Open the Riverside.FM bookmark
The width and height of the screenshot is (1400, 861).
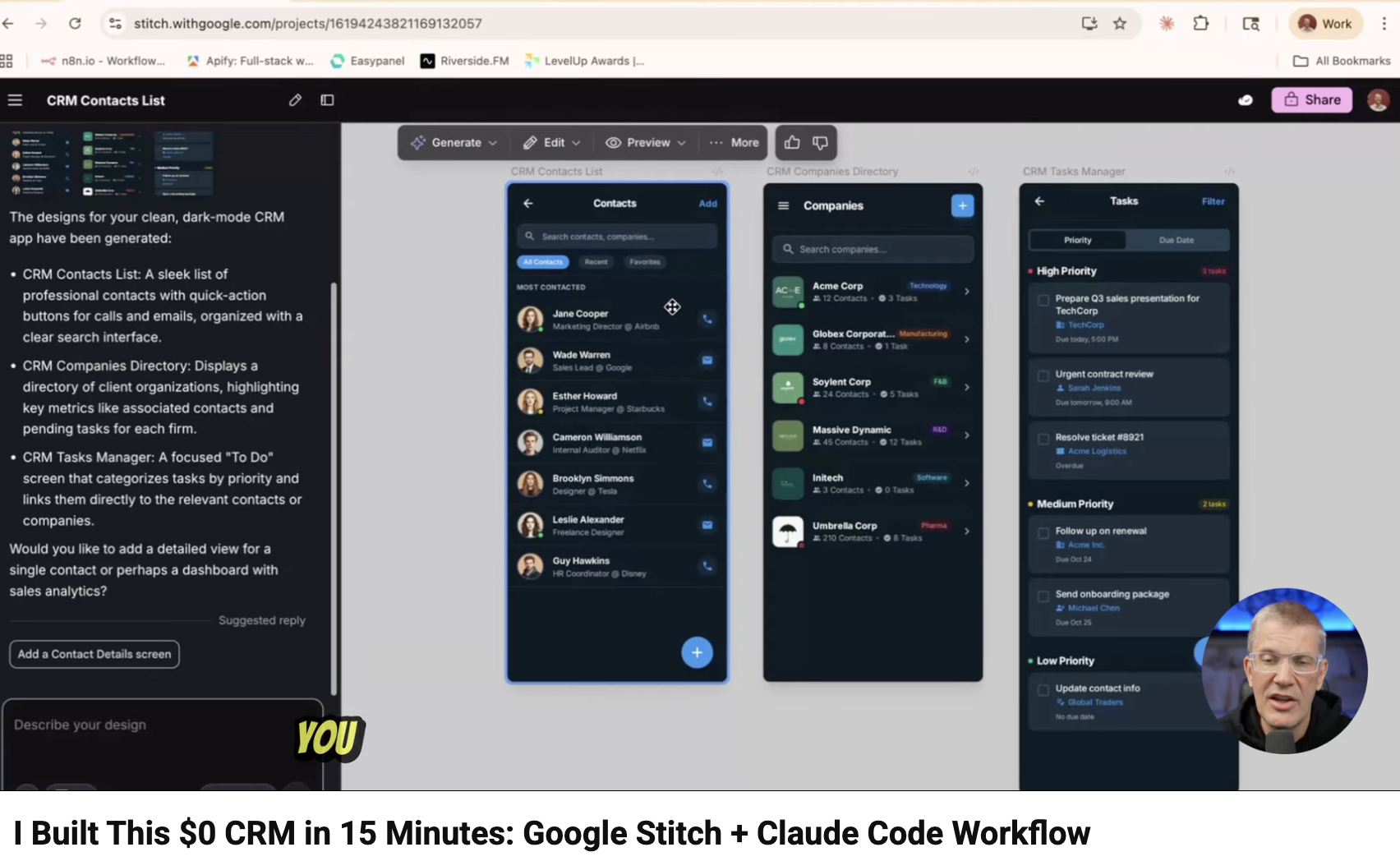[465, 61]
